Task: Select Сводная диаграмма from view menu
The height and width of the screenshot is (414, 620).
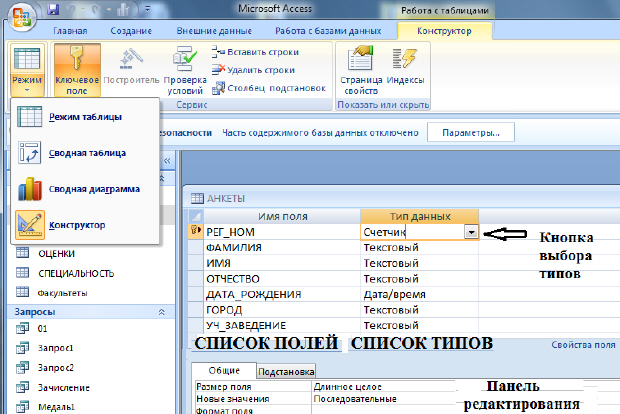Action: point(94,188)
